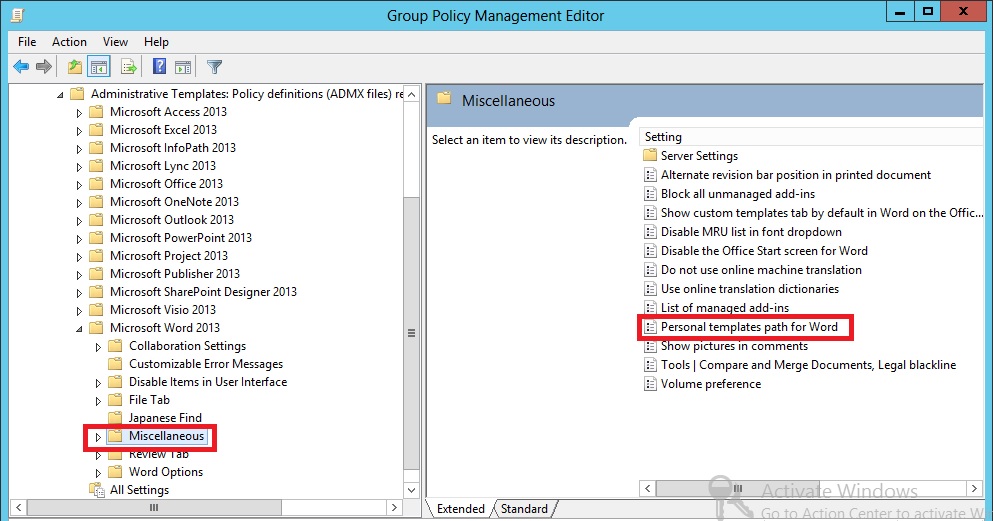Select Microsoft SharePoint Designer 2013 in tree
The width and height of the screenshot is (993, 521).
(x=203, y=292)
